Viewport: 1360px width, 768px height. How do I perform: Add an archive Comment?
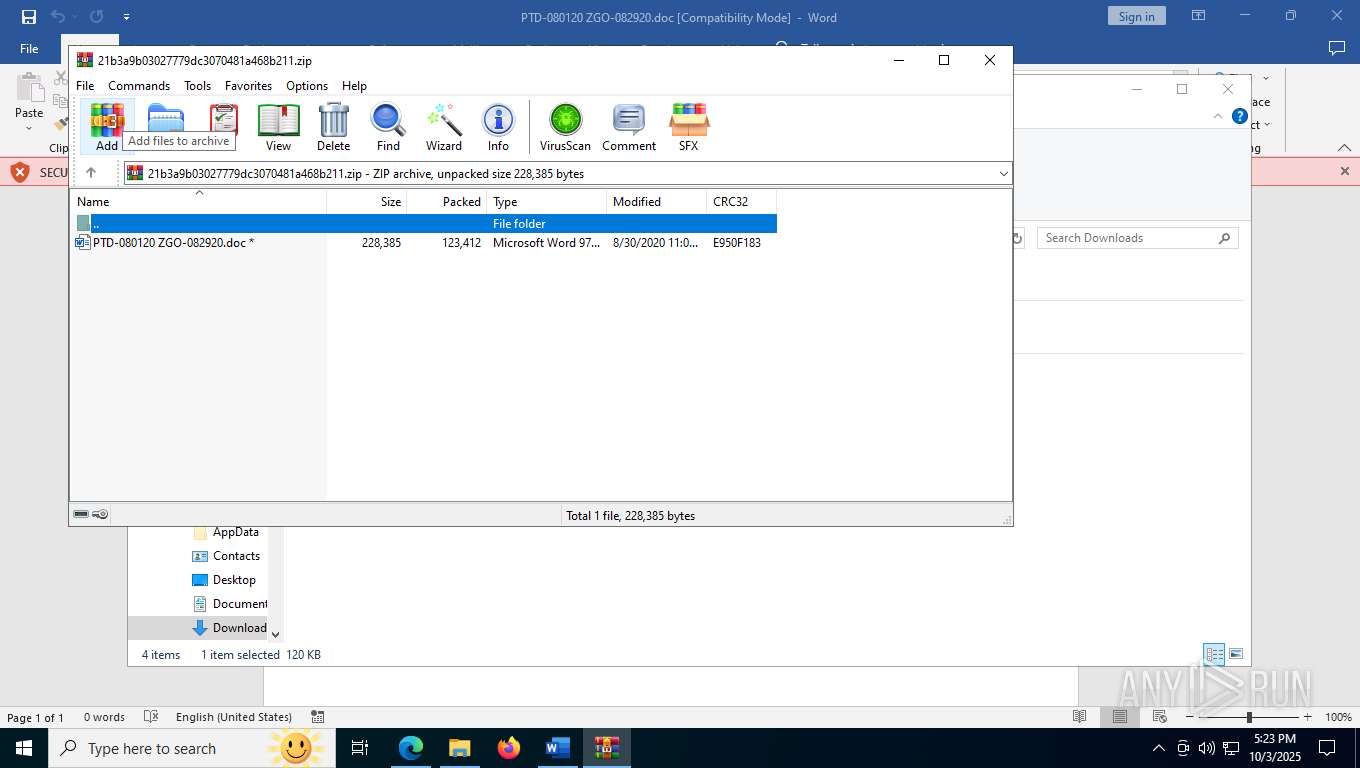tap(629, 127)
